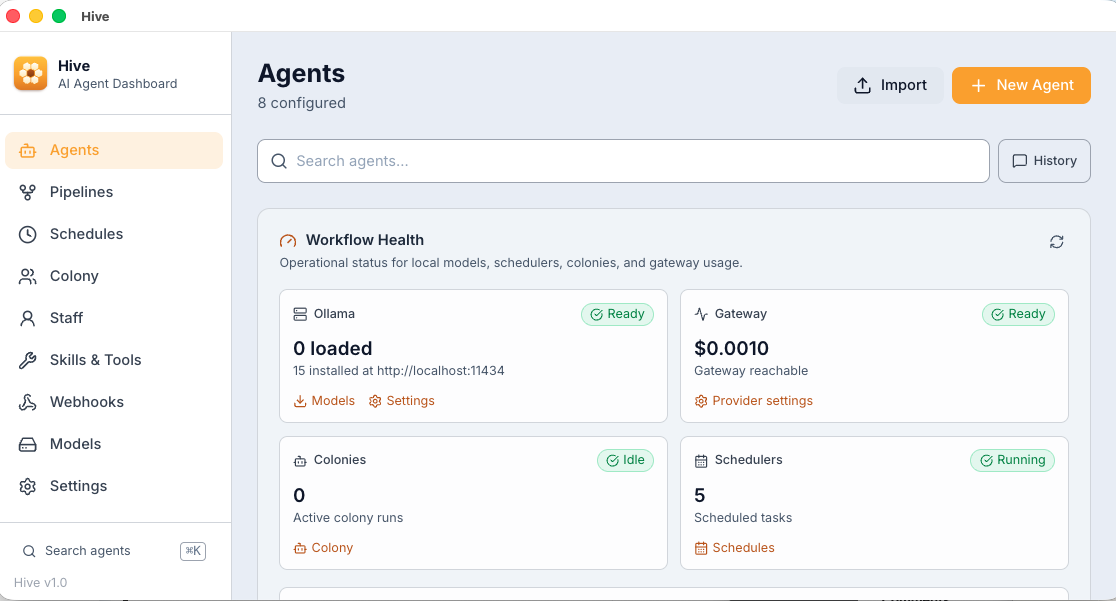Open the Webhooks page
1116x601 pixels.
click(114, 402)
